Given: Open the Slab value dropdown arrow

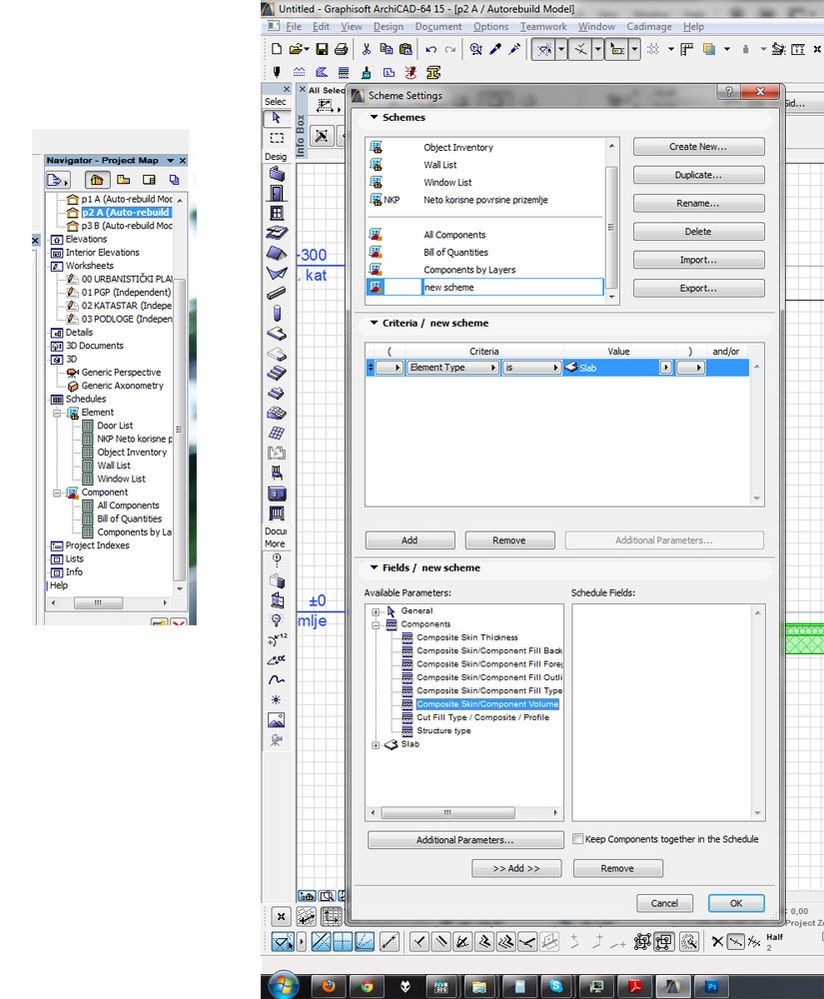Looking at the screenshot, I should pyautogui.click(x=666, y=368).
